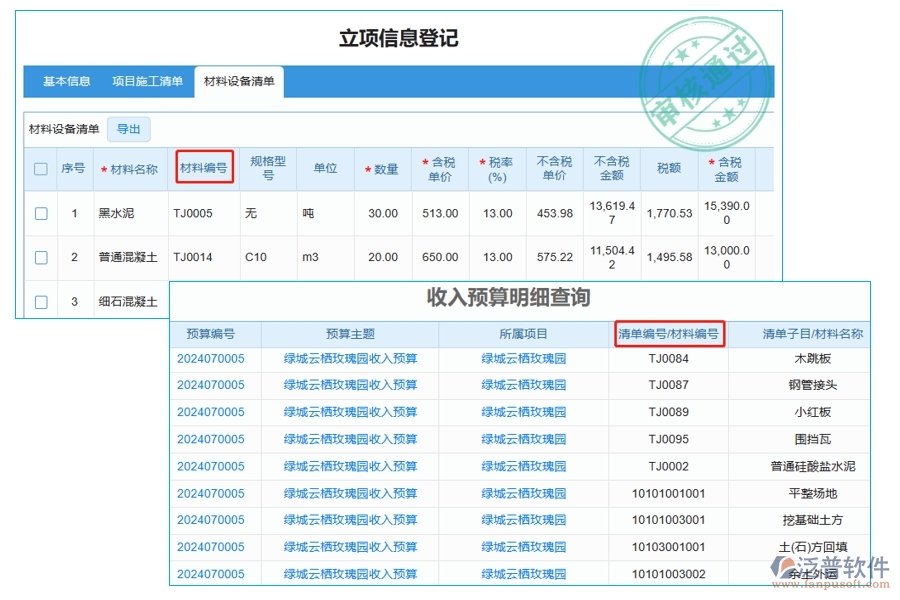Viewport: 900px width, 600px height.
Task: Open project link 绿城云栖玫瑰园 for 钢管接头 row
Action: click(x=523, y=384)
